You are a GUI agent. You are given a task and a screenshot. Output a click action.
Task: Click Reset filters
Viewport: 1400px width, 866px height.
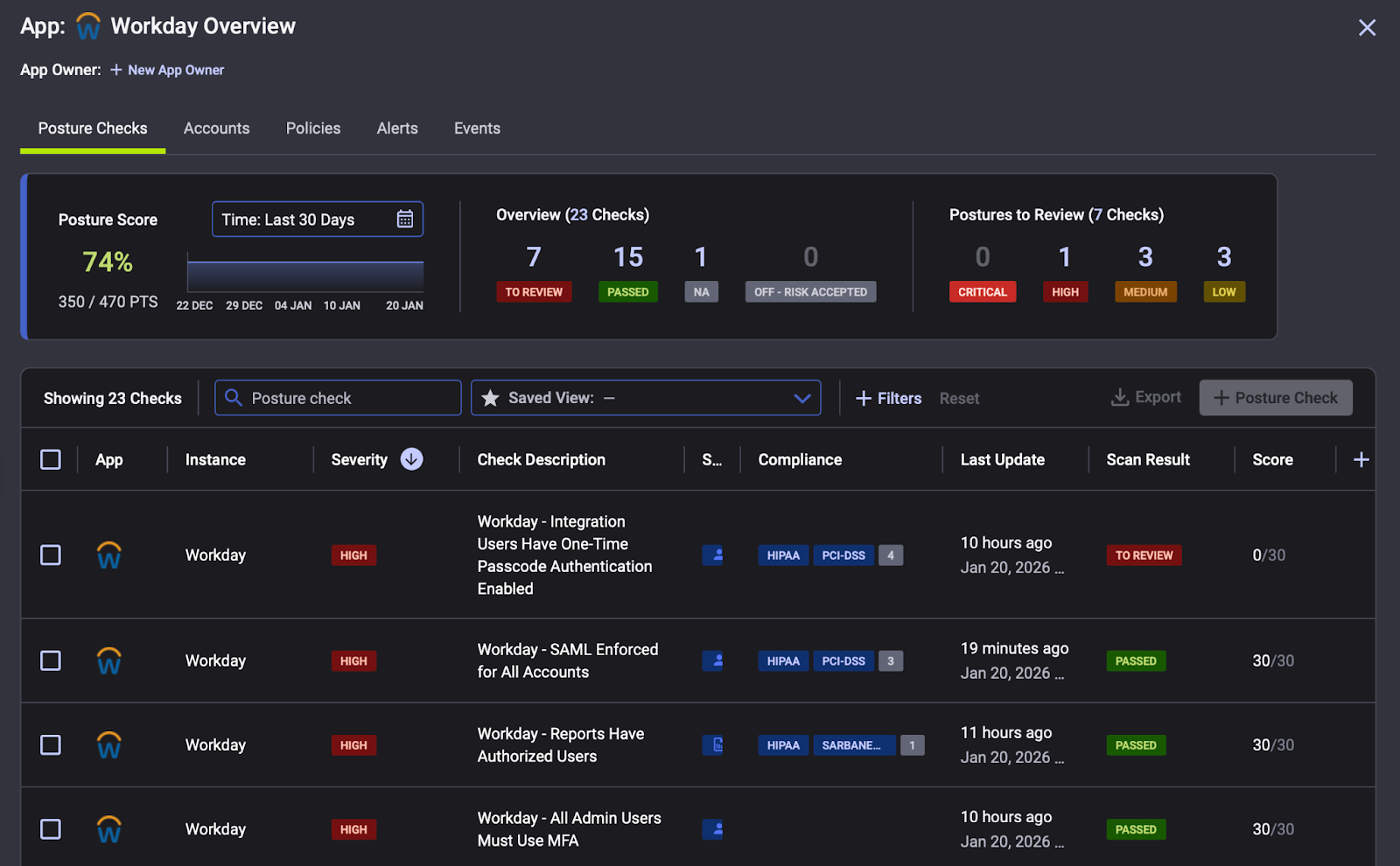click(959, 398)
